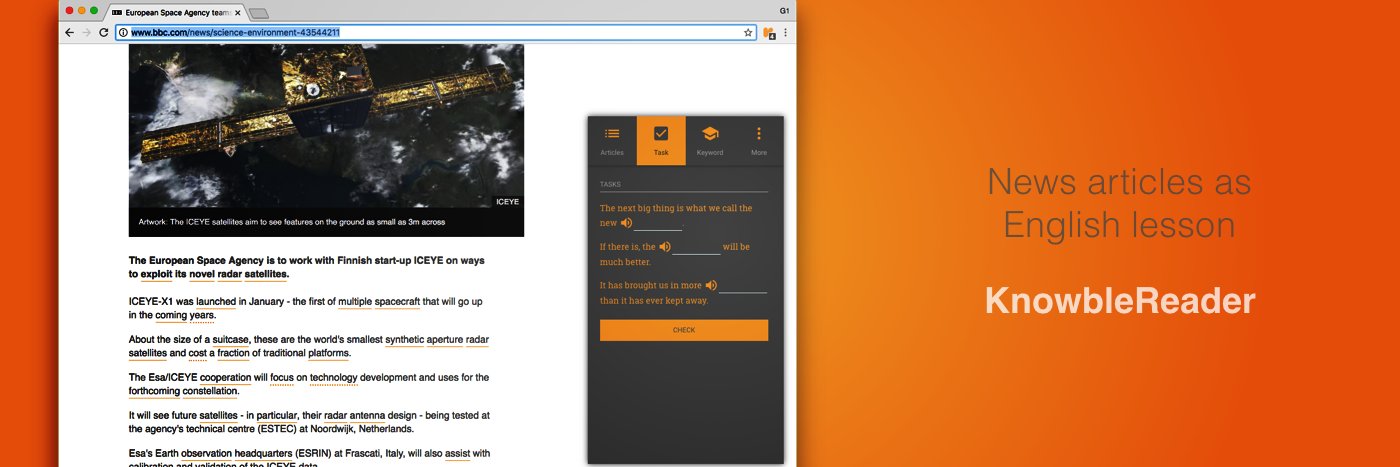Click highlighted word 'launched'
Viewport: 1400px width, 467px height.
pos(216,301)
